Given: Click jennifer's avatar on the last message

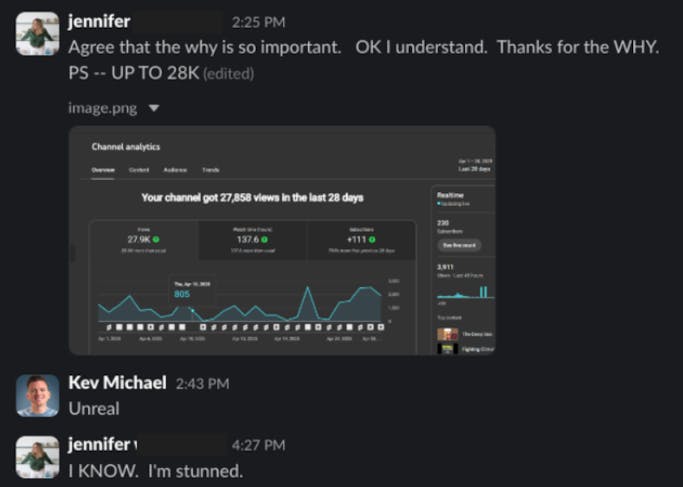Looking at the screenshot, I should click(x=37, y=456).
